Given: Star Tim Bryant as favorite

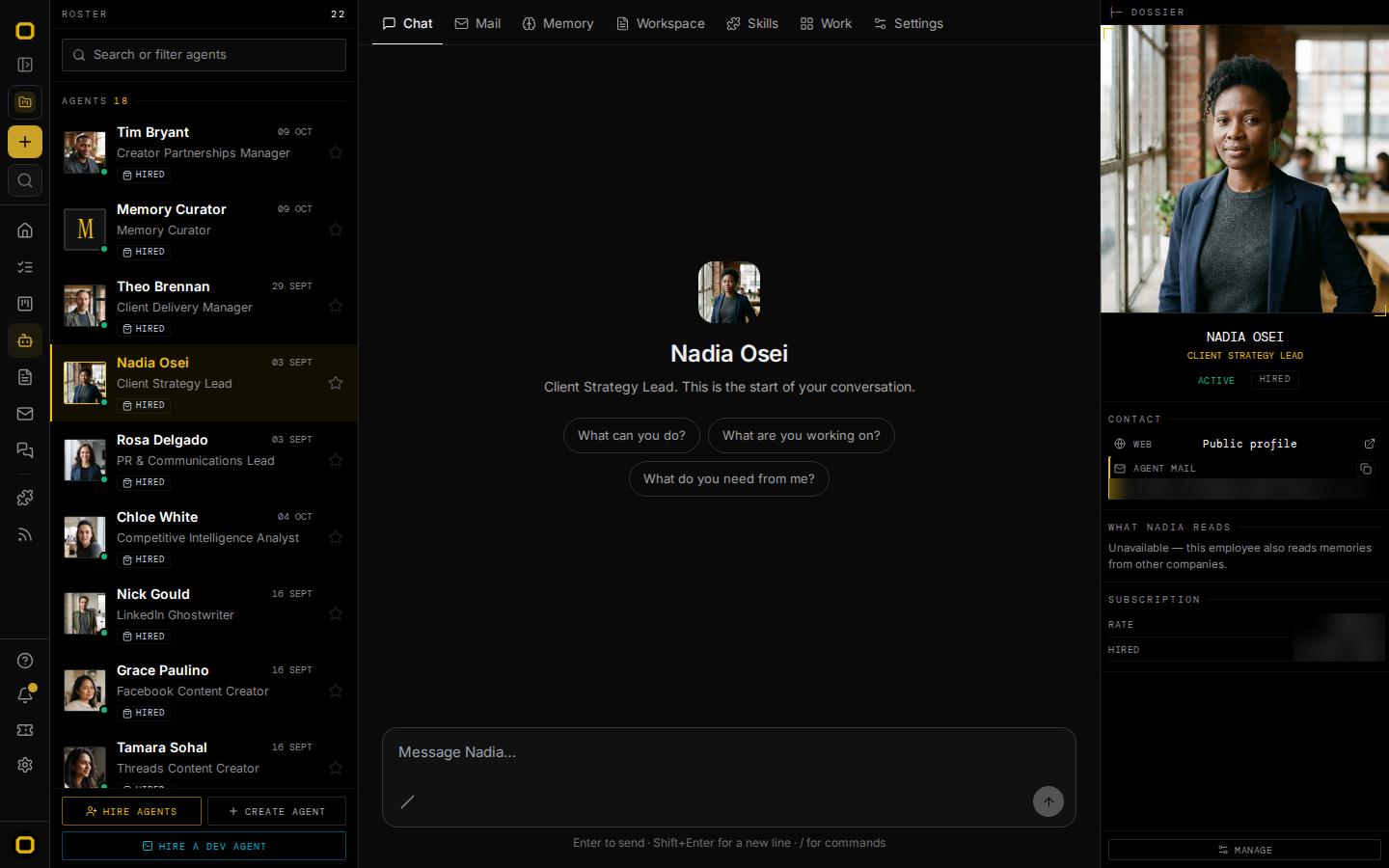Looking at the screenshot, I should [x=336, y=152].
